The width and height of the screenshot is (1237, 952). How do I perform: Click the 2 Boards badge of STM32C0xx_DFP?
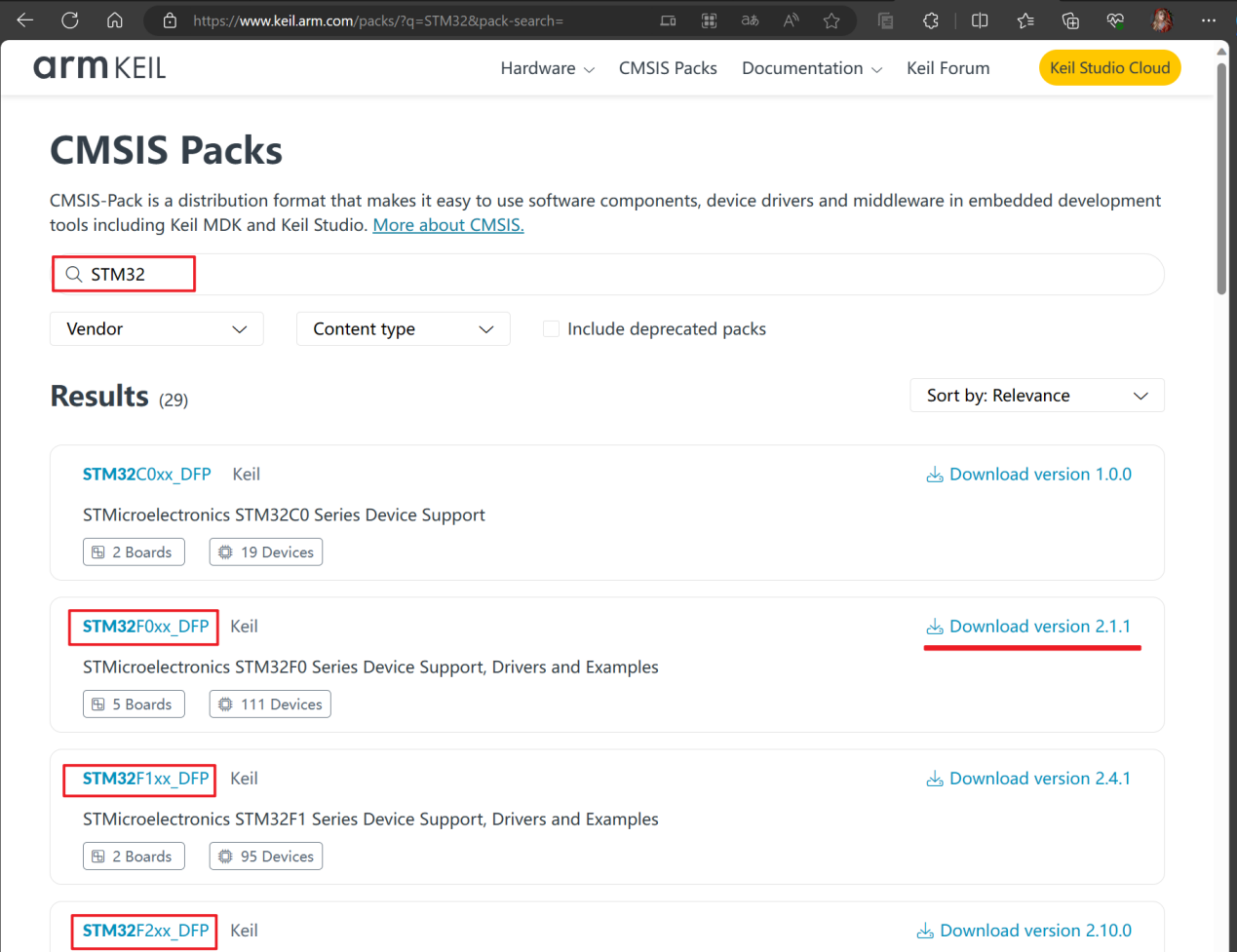pyautogui.click(x=134, y=552)
